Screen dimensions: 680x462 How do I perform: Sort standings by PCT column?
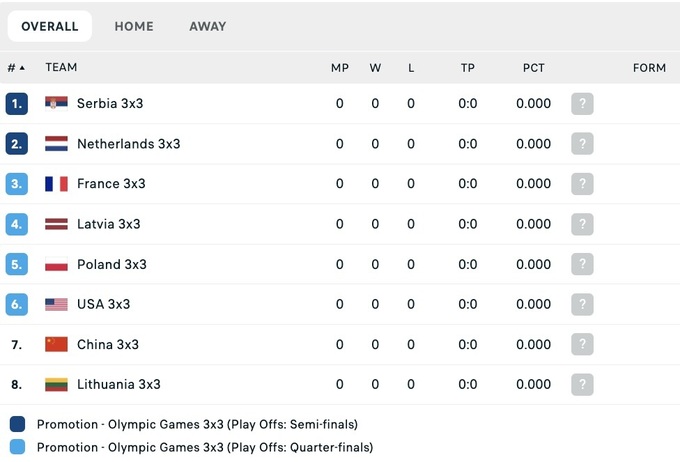(533, 68)
